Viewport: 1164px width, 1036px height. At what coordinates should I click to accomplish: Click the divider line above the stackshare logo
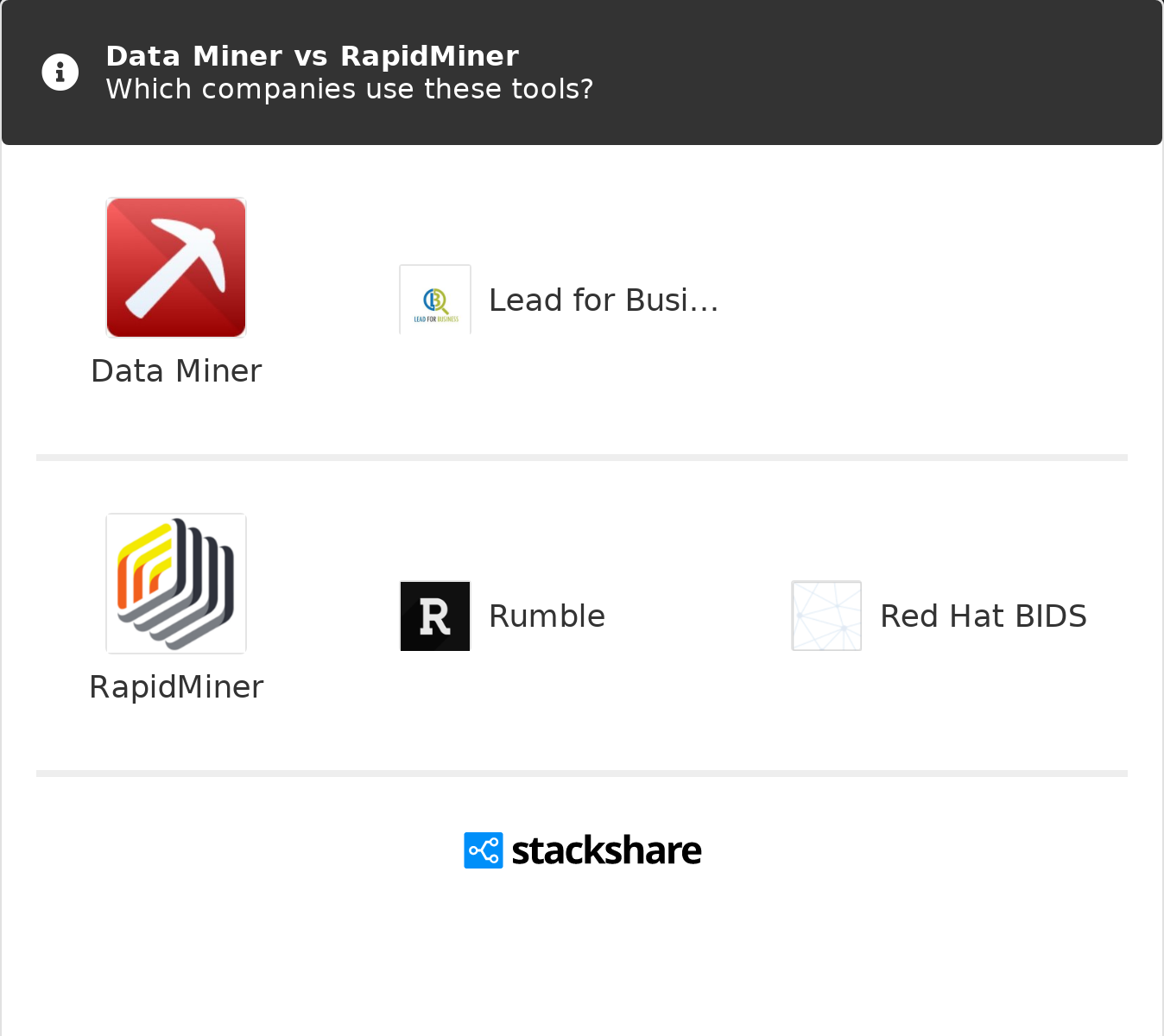click(582, 774)
